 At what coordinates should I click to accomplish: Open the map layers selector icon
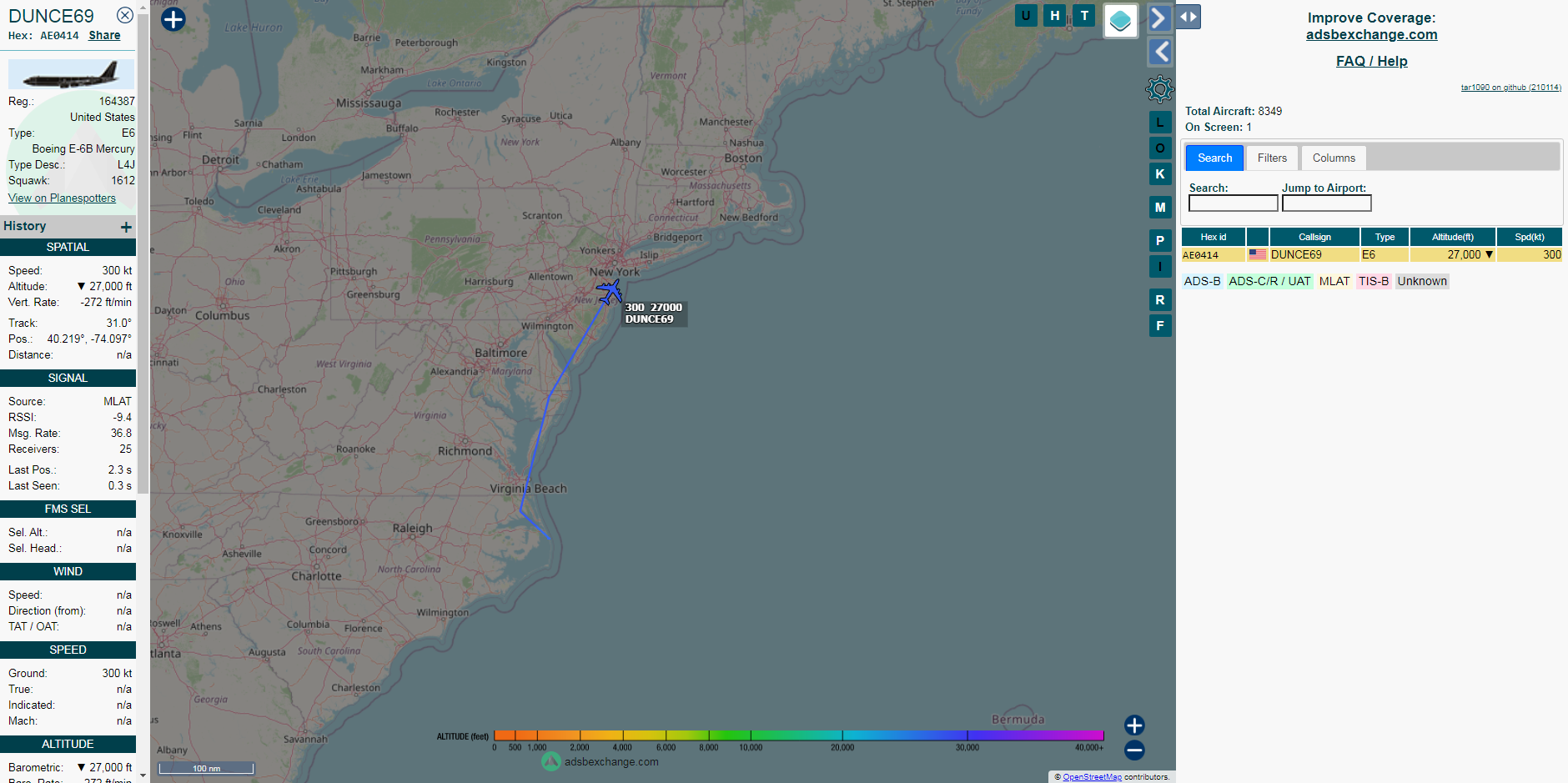pos(1120,21)
